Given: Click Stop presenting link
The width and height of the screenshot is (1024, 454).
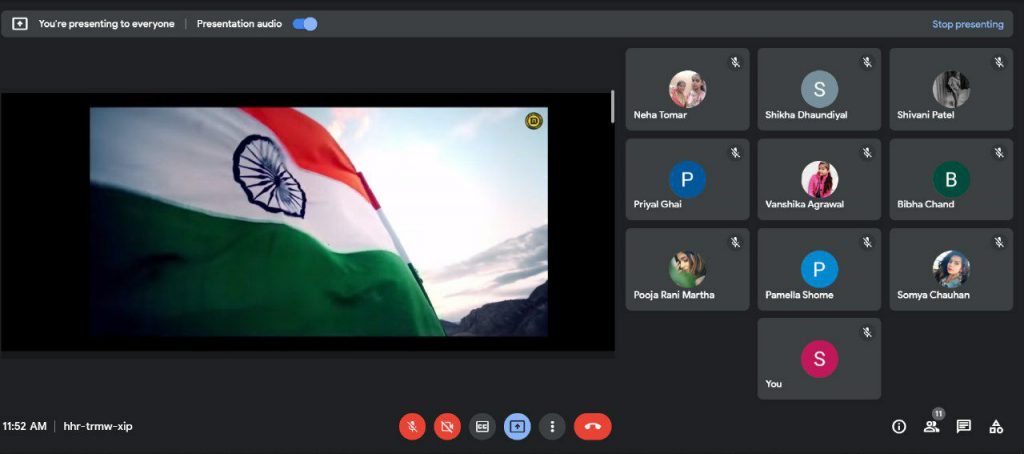Looking at the screenshot, I should [x=967, y=24].
